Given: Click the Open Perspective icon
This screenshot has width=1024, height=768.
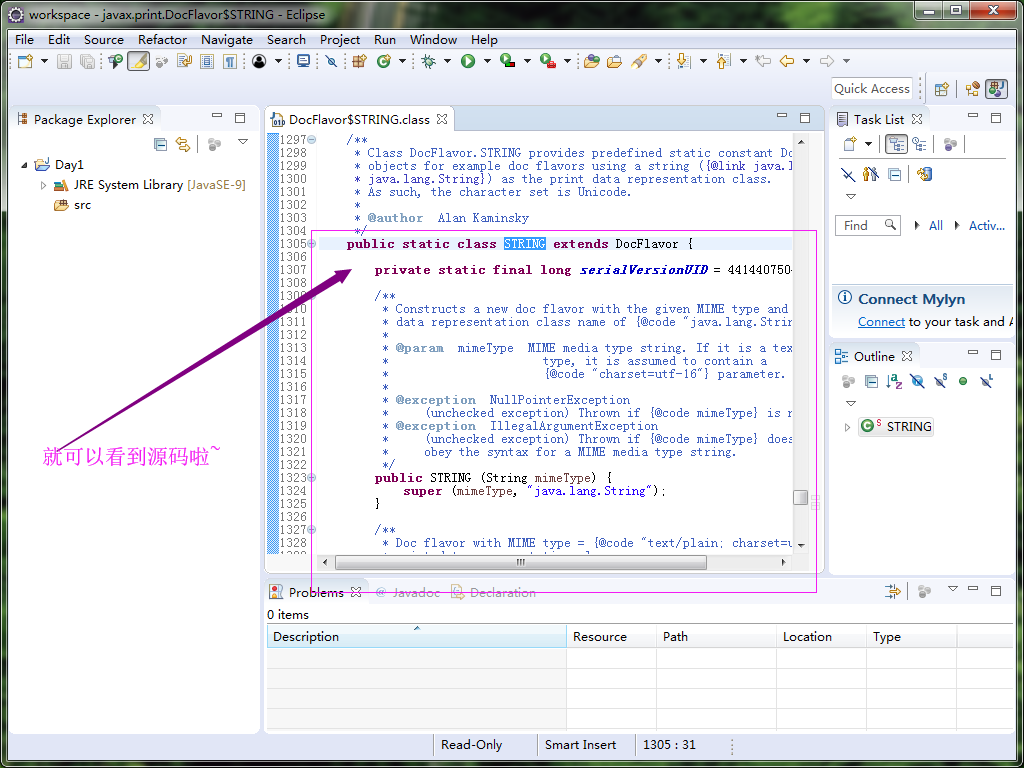Looking at the screenshot, I should click(x=941, y=89).
